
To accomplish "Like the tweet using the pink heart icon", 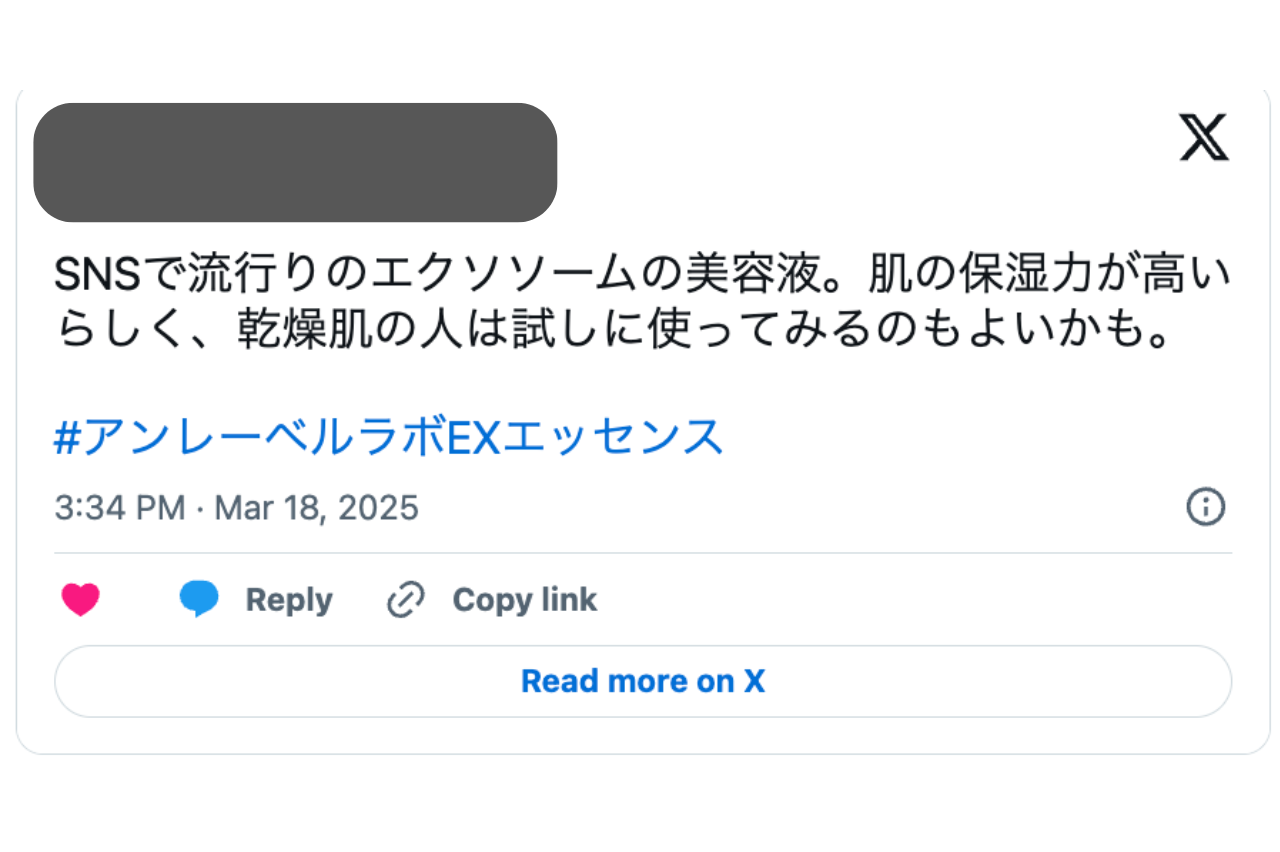I will click(x=80, y=600).
